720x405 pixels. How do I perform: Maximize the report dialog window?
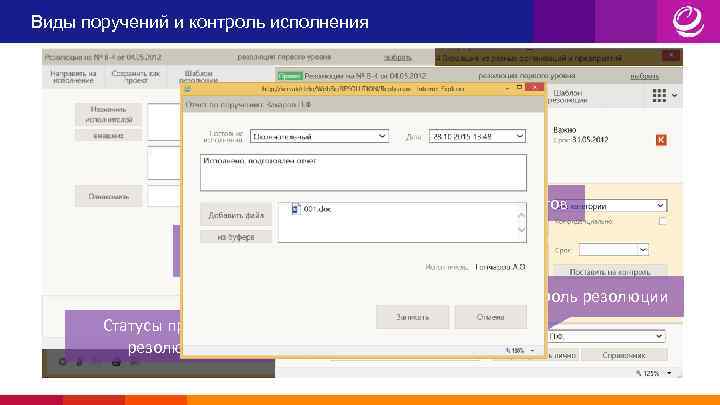[519, 87]
